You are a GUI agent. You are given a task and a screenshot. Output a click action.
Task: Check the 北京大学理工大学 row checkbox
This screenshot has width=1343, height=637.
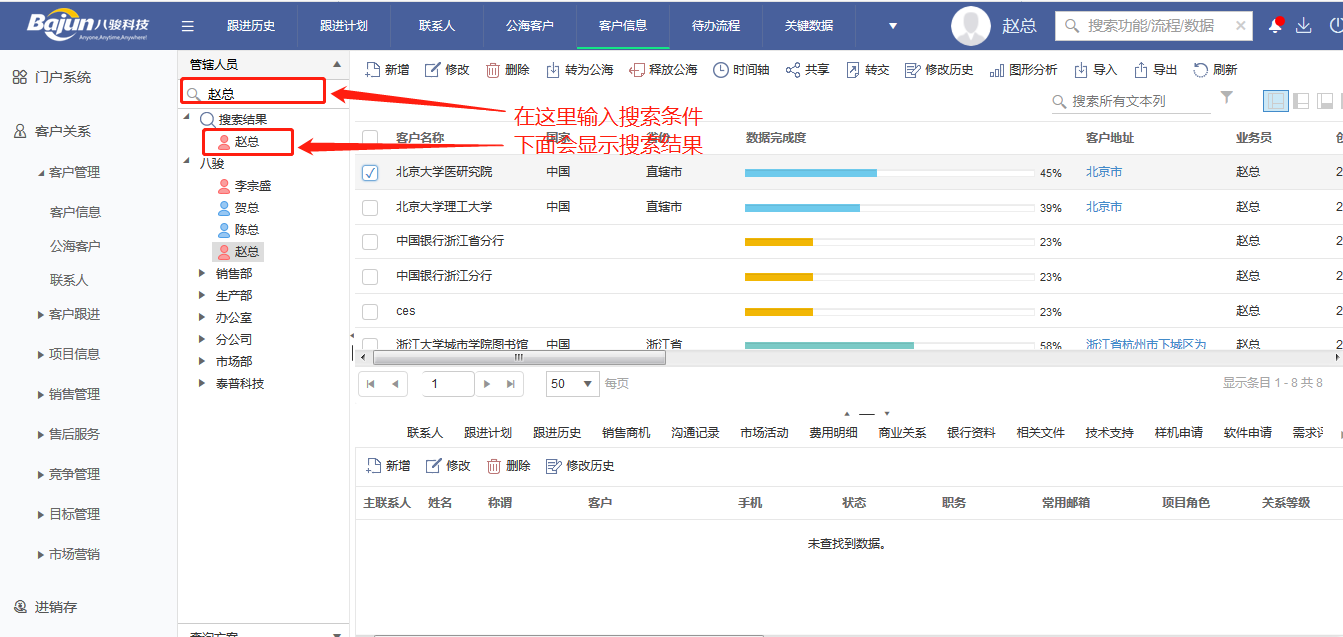click(x=370, y=207)
